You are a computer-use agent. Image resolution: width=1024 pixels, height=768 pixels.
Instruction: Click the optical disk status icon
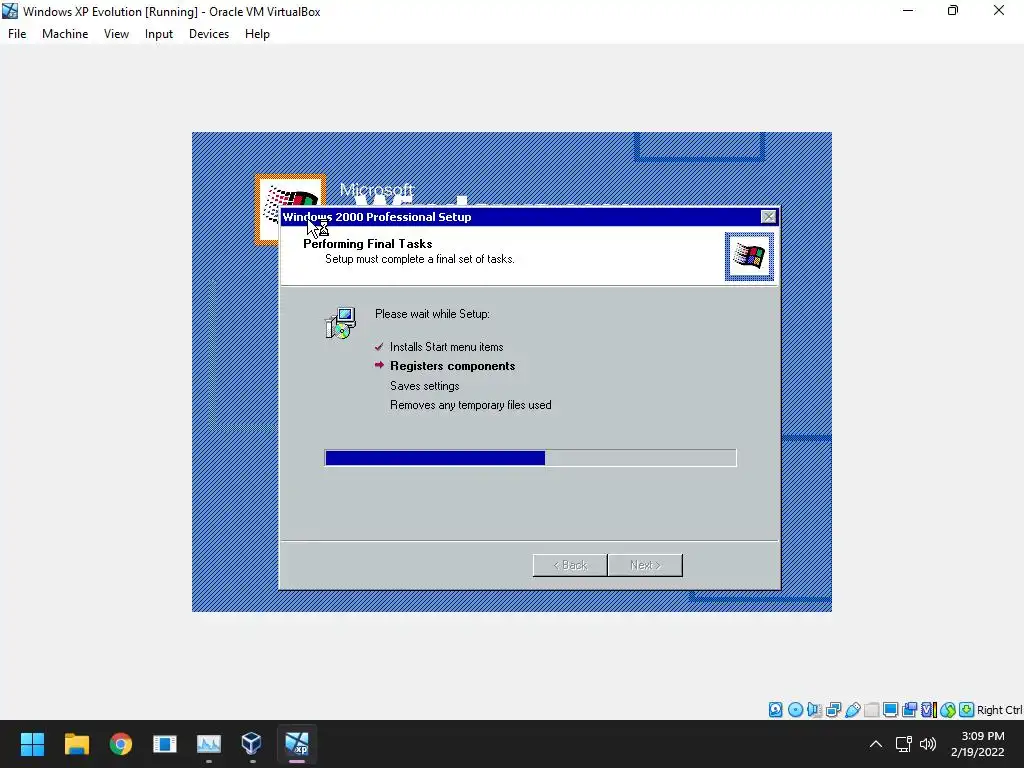click(x=795, y=710)
